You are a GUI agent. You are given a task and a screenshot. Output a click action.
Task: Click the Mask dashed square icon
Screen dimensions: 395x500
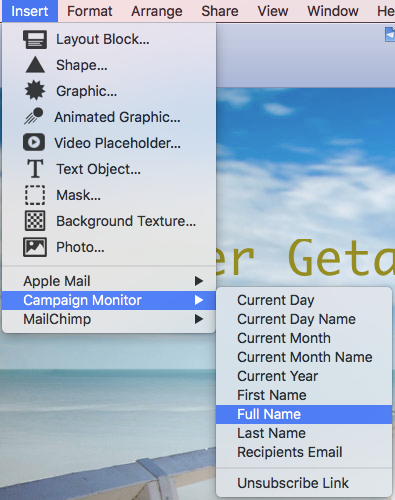click(x=35, y=195)
